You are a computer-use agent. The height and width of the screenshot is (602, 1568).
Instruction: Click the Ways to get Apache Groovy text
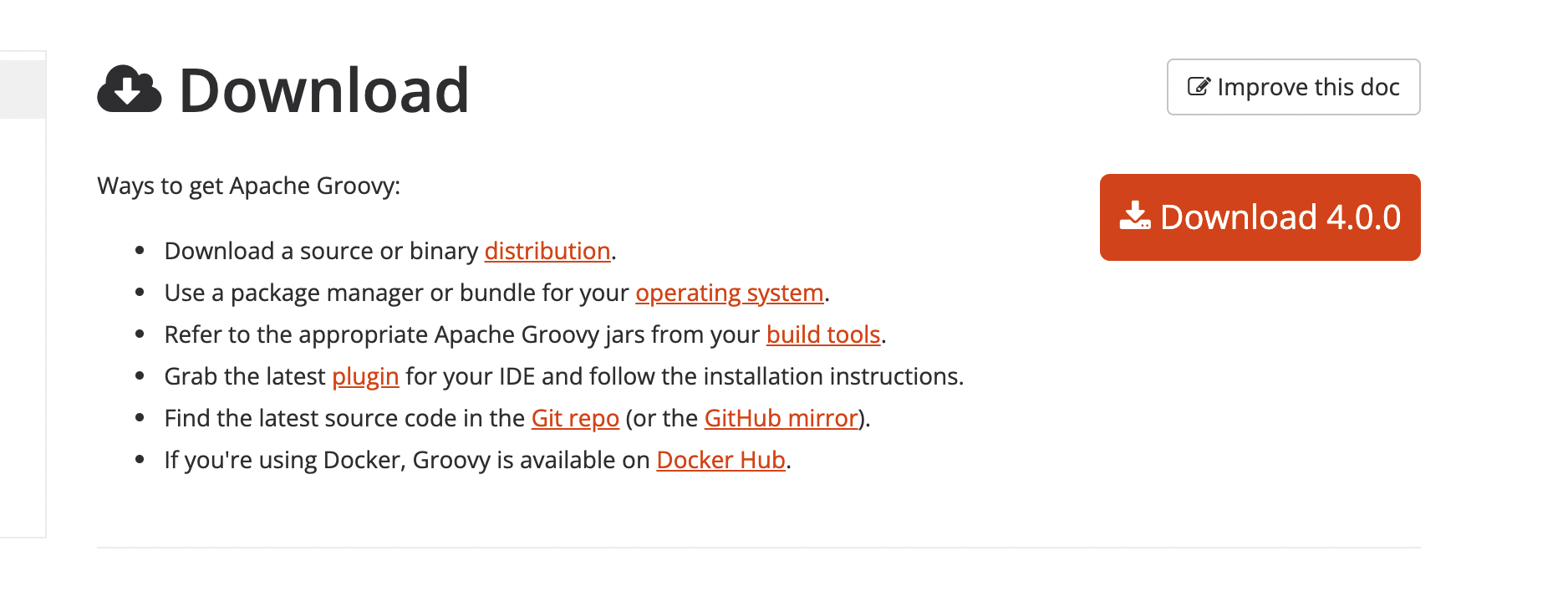(248, 186)
